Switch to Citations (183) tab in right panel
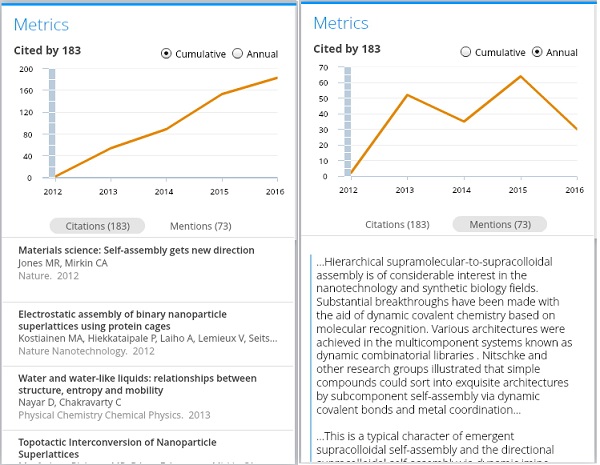The width and height of the screenshot is (600, 465). 397,224
